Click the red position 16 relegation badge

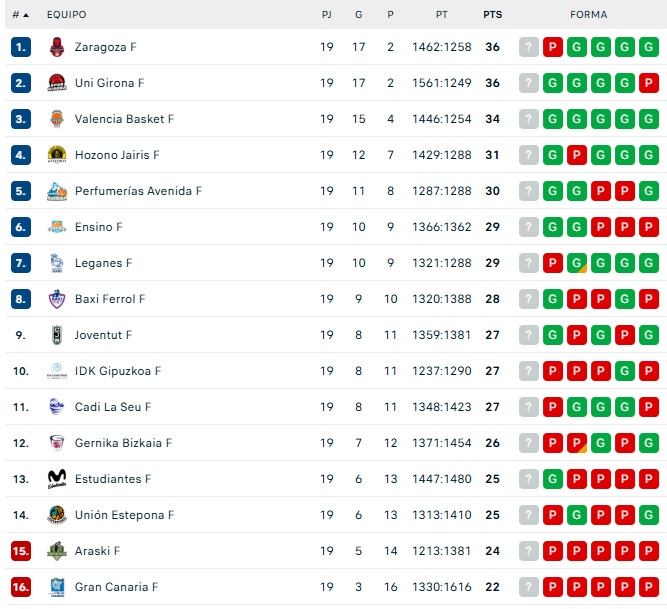(21, 587)
